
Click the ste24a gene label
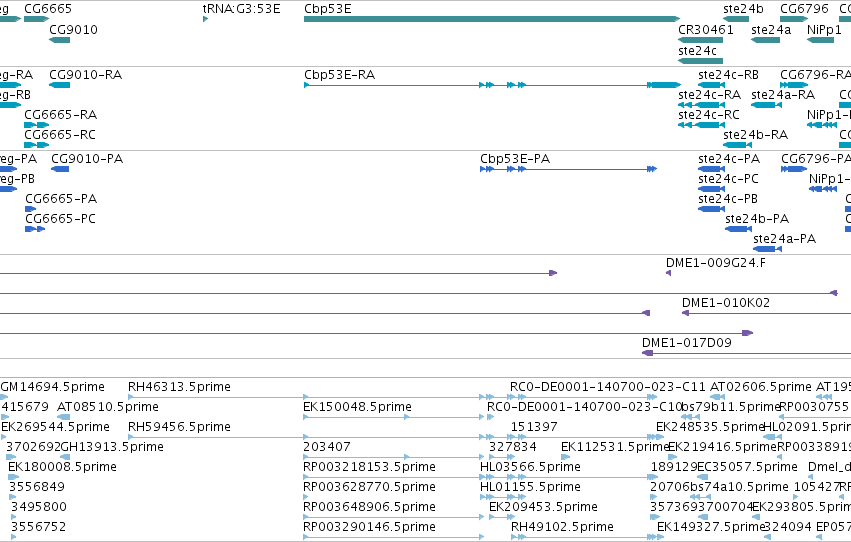pyautogui.click(x=771, y=30)
